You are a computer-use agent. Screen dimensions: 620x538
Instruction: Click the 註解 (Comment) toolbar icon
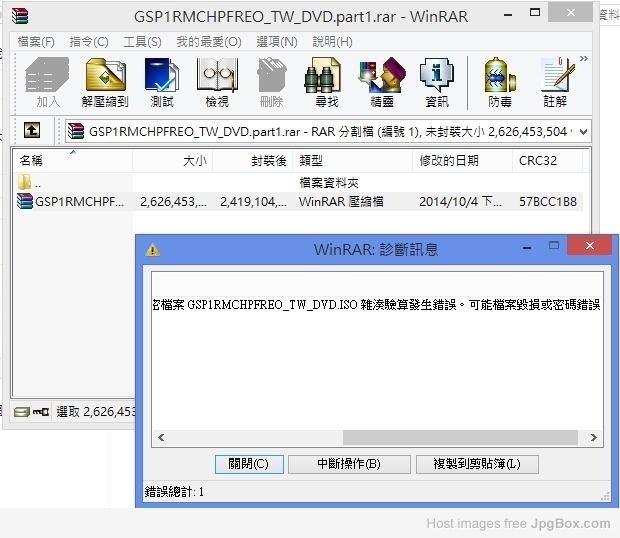(555, 82)
